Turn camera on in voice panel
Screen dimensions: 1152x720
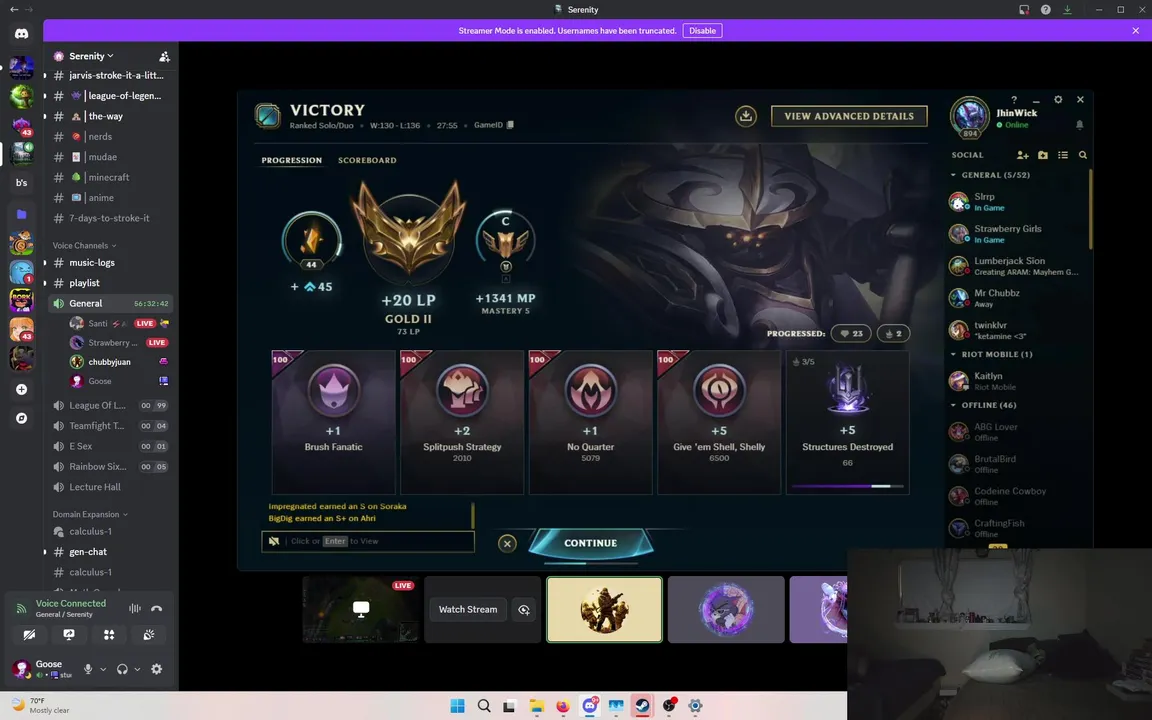point(29,635)
